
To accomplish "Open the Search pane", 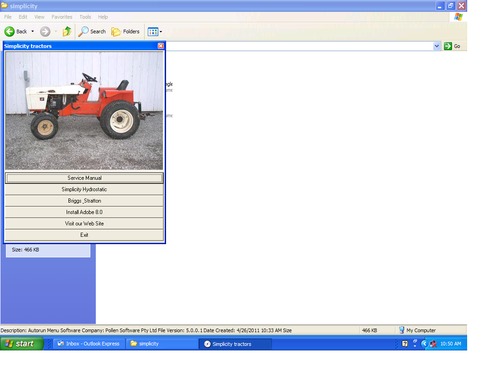I will coord(92,31).
